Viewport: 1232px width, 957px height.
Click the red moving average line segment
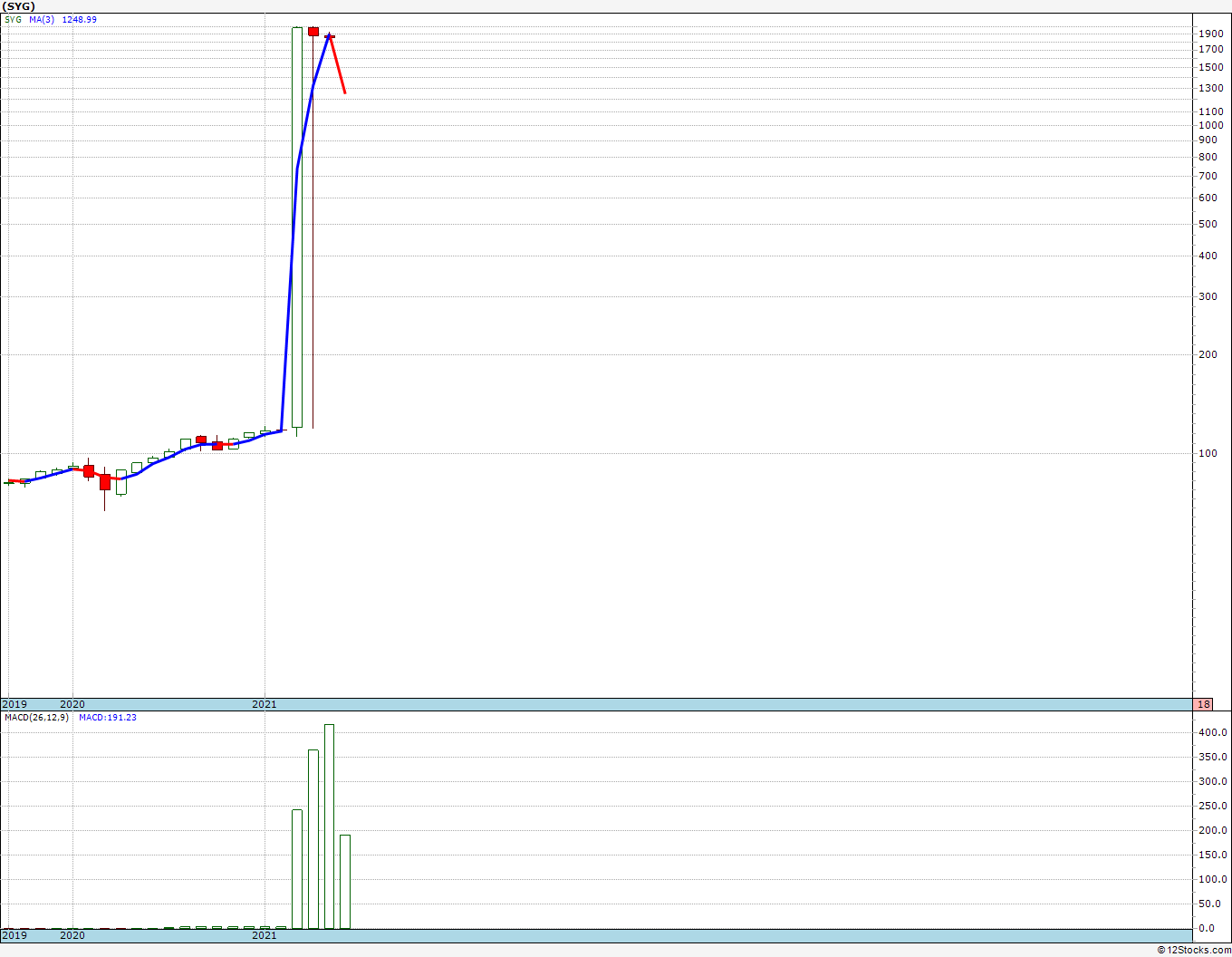tap(337, 63)
